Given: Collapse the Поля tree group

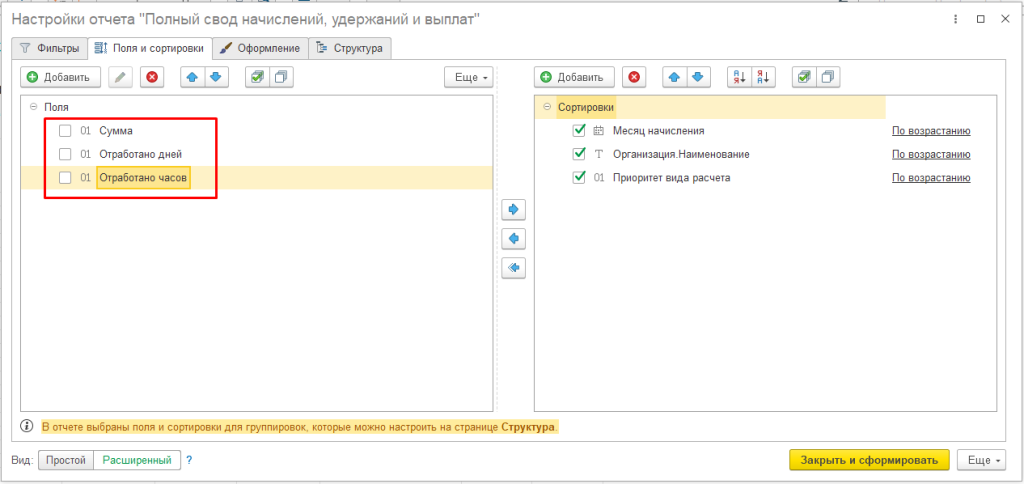Looking at the screenshot, I should coord(33,107).
